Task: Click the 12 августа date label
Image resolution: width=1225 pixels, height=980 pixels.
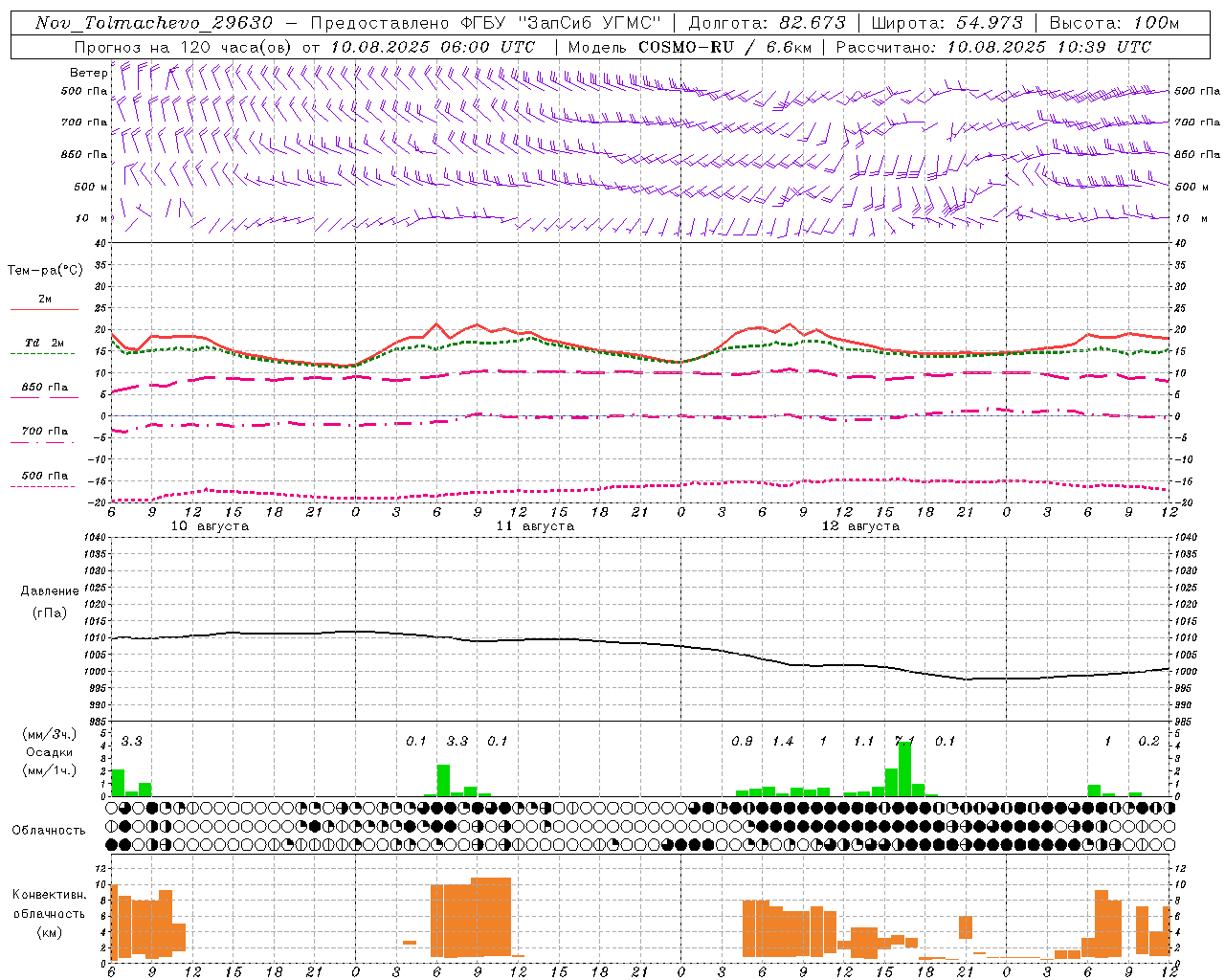Action: point(860,526)
